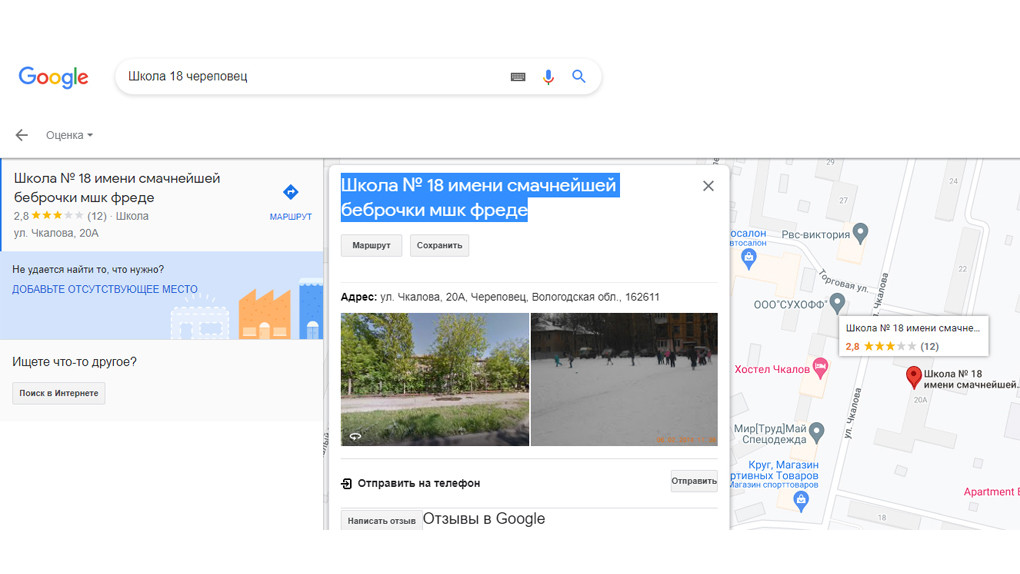Click the Рвс-виктория map marker
The height and width of the screenshot is (574, 1020).
(x=860, y=233)
